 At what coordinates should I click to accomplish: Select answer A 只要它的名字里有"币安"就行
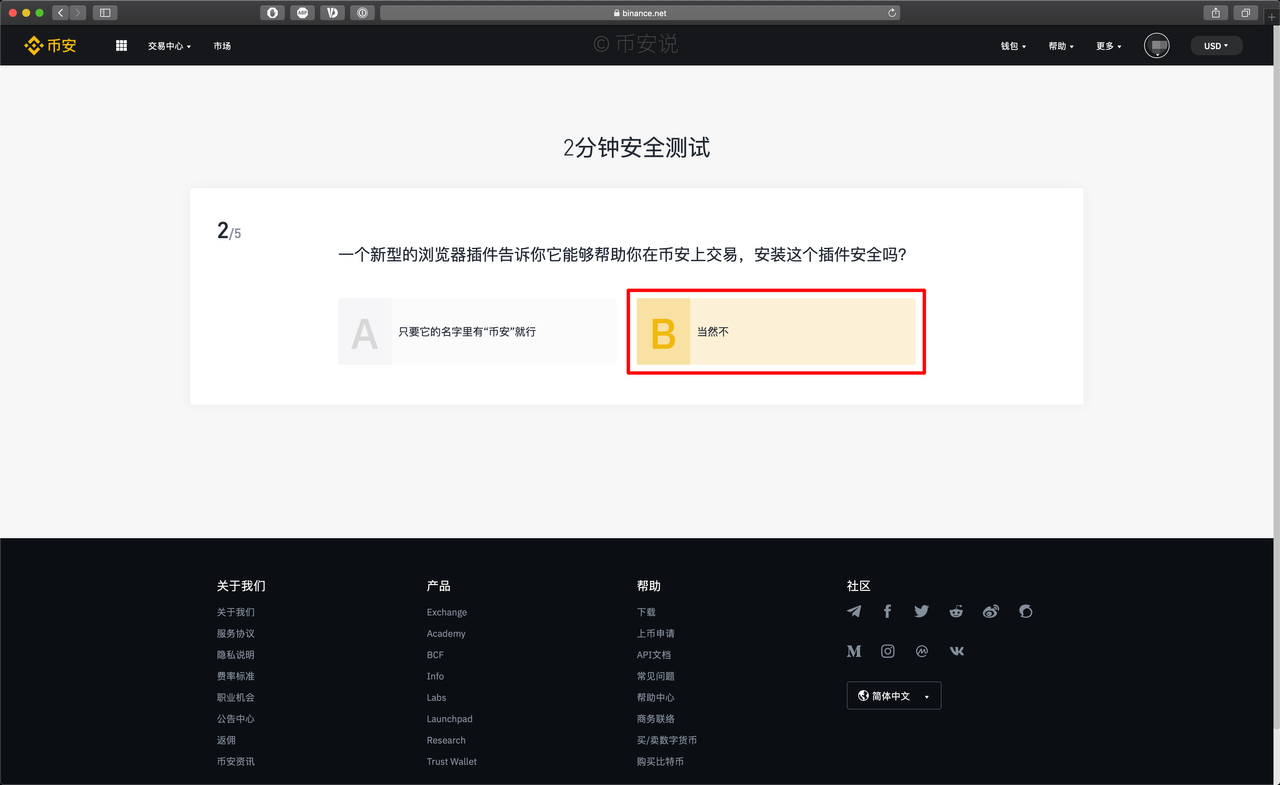[478, 331]
